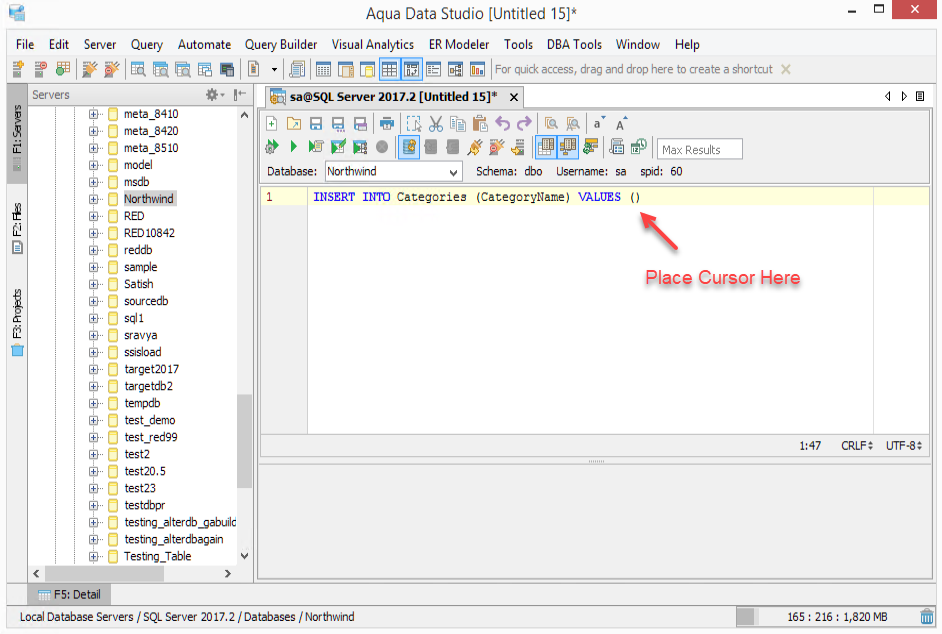Open the CRLF line ending selector
The width and height of the screenshot is (942, 634).
[857, 446]
